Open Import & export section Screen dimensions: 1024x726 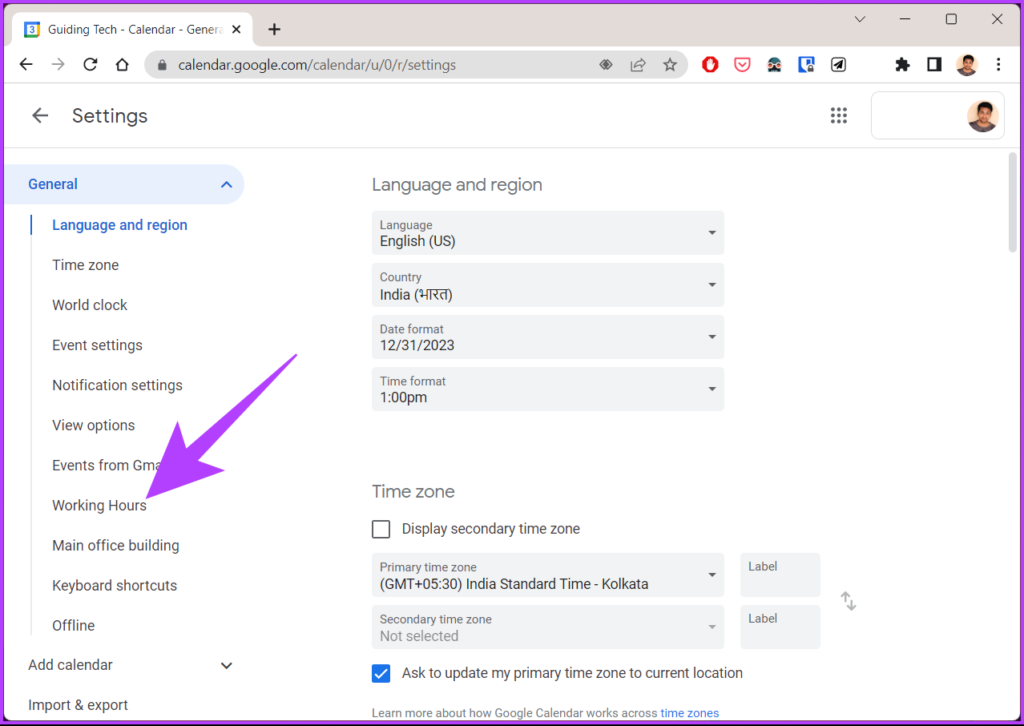click(x=78, y=705)
